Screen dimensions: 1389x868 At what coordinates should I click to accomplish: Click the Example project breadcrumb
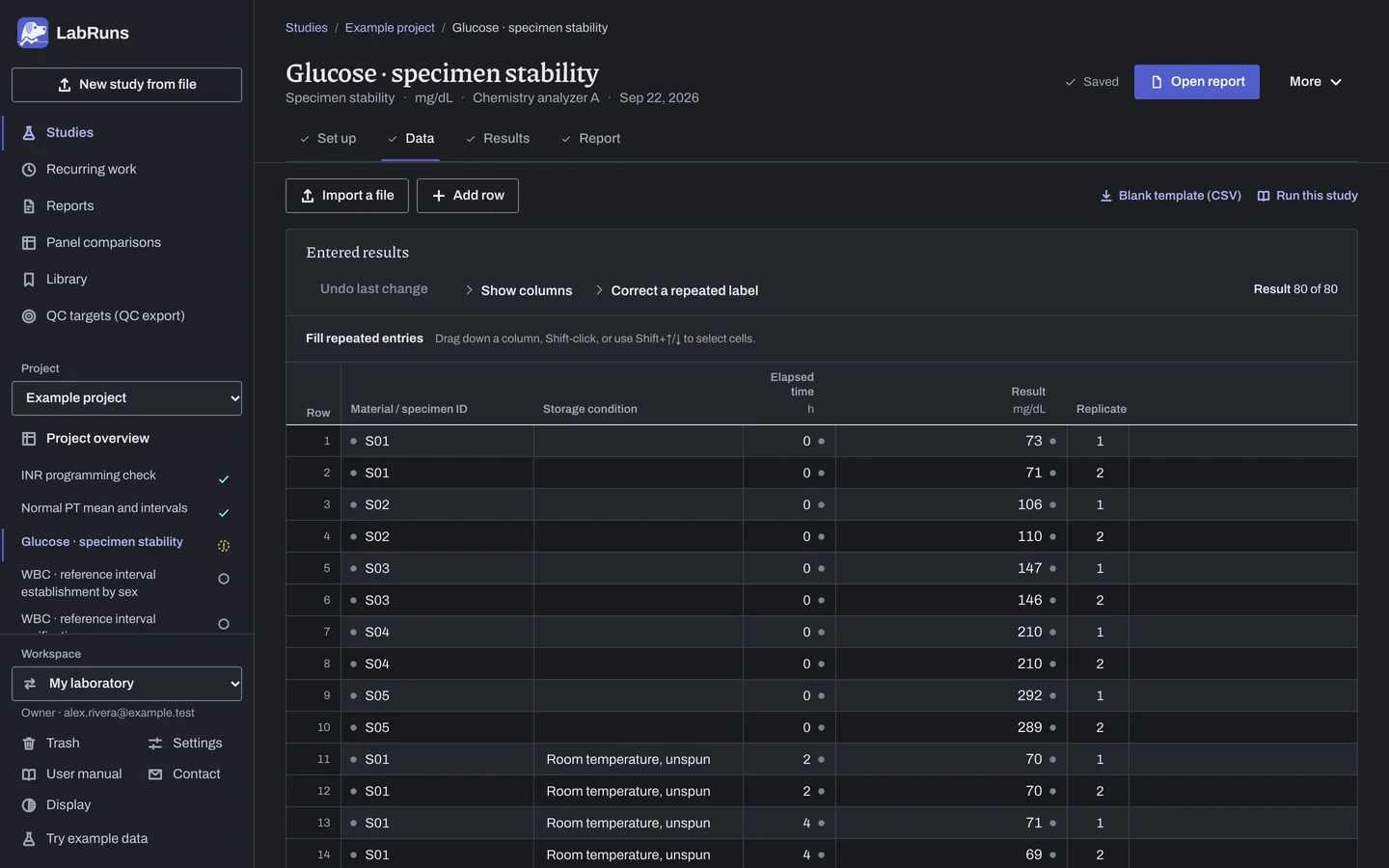click(390, 28)
